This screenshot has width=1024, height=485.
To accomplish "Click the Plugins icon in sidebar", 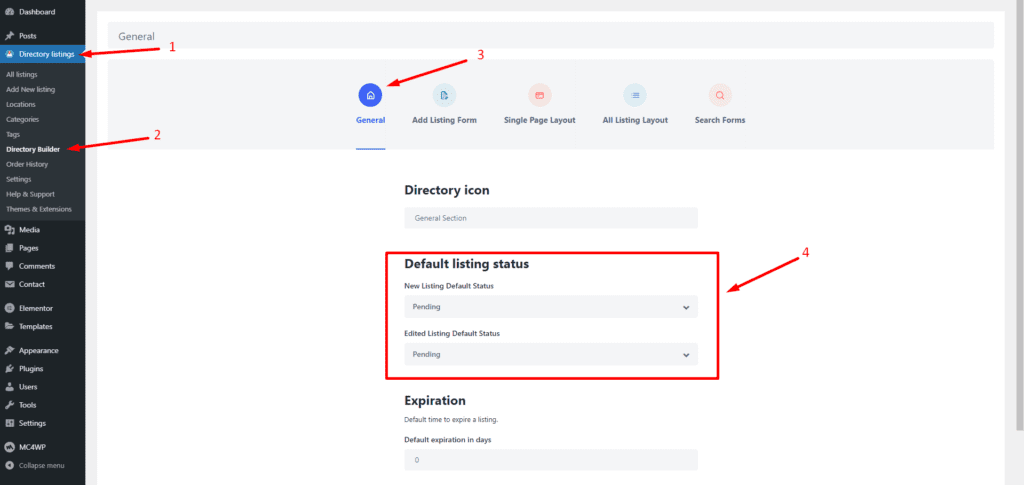I will coord(10,369).
